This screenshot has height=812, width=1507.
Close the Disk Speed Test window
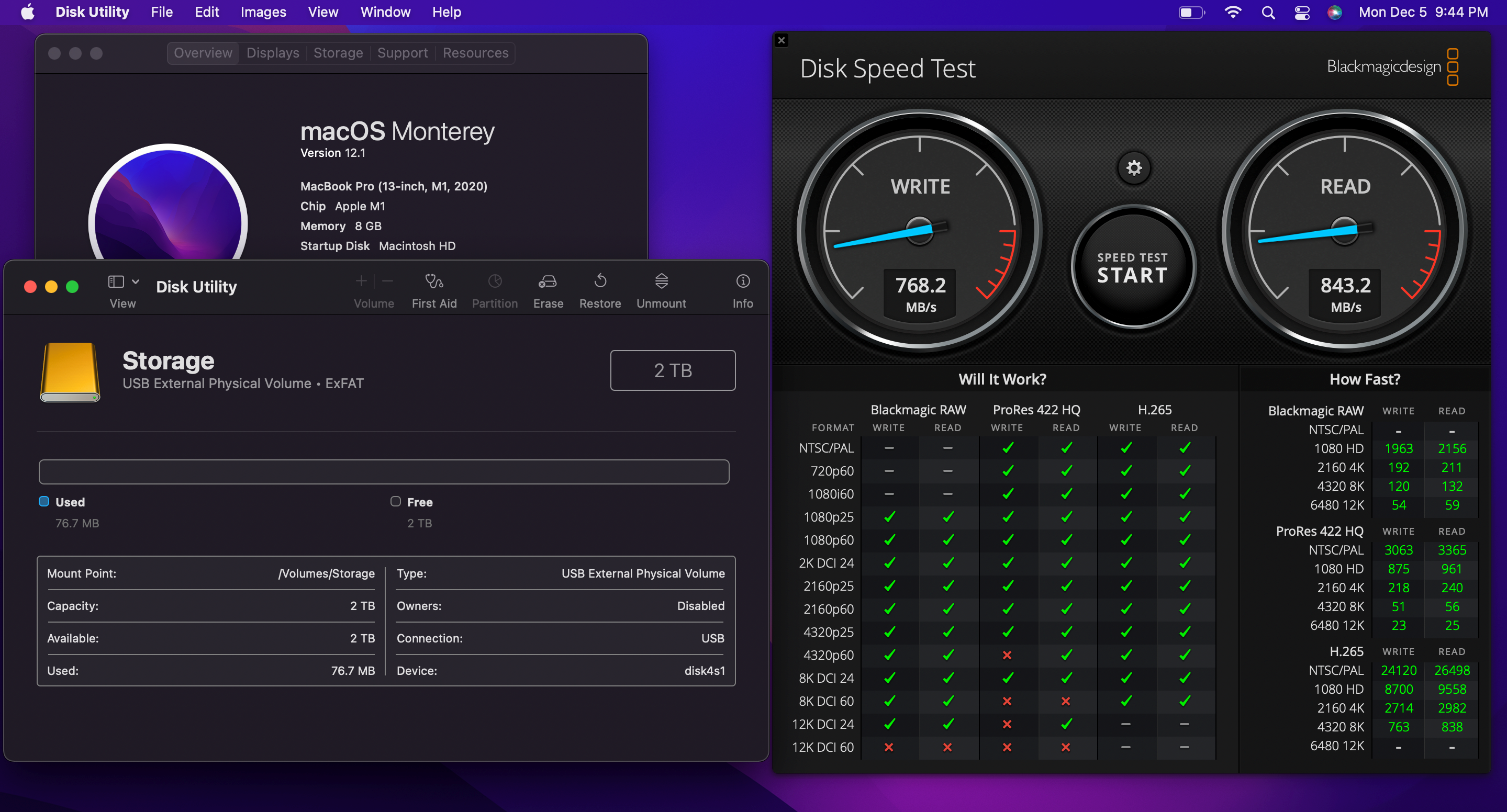782,40
